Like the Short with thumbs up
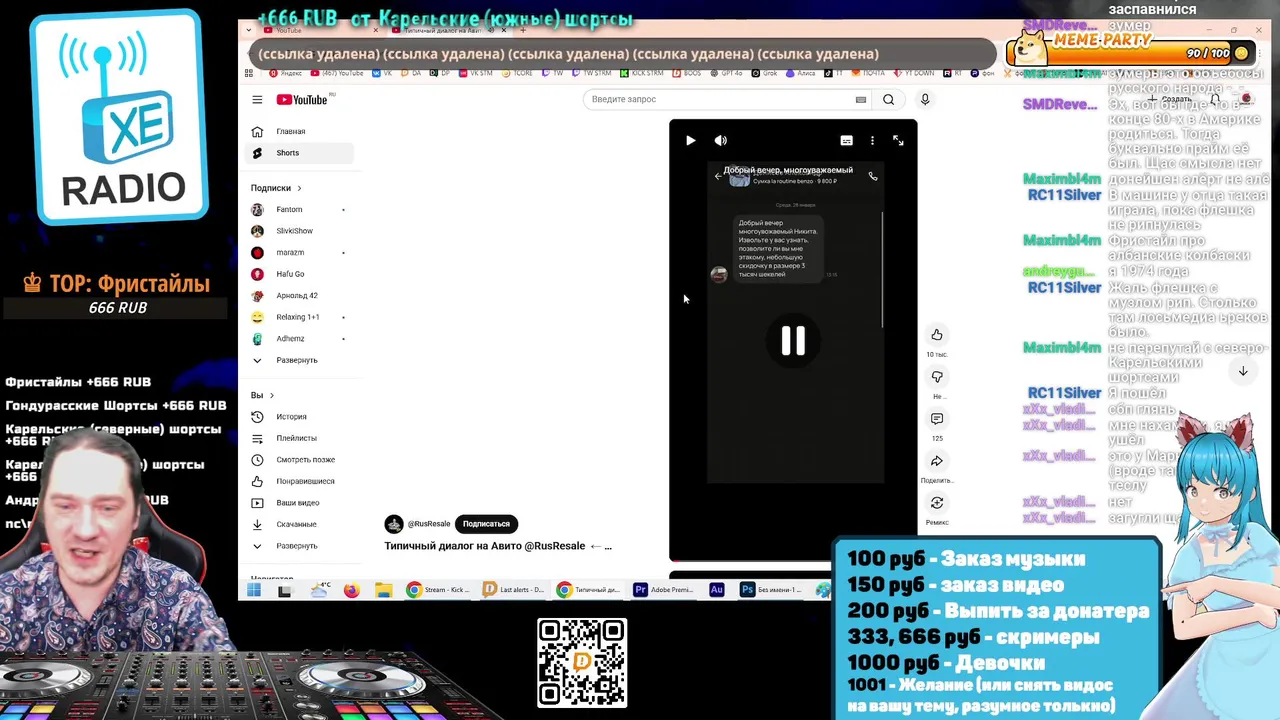 pyautogui.click(x=937, y=335)
